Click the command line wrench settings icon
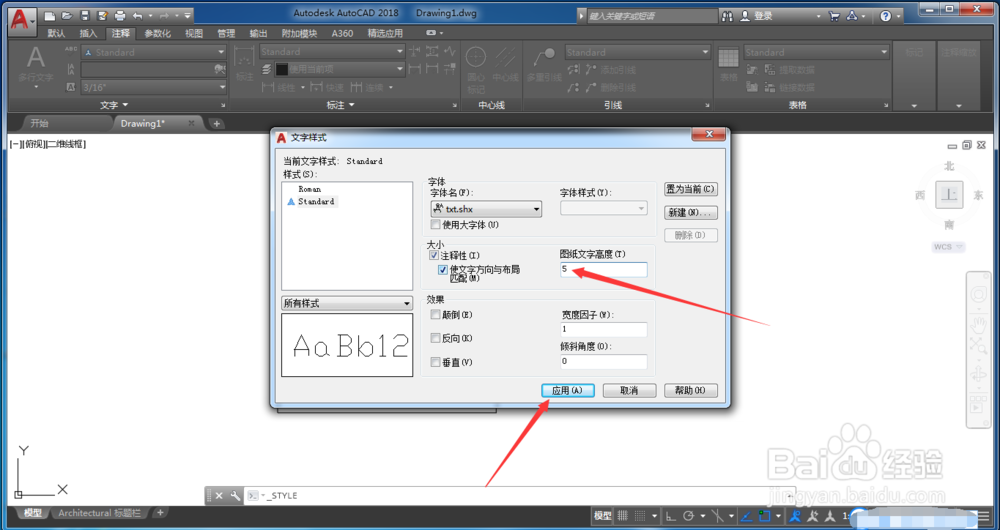Image resolution: width=1000 pixels, height=530 pixels. tap(235, 496)
